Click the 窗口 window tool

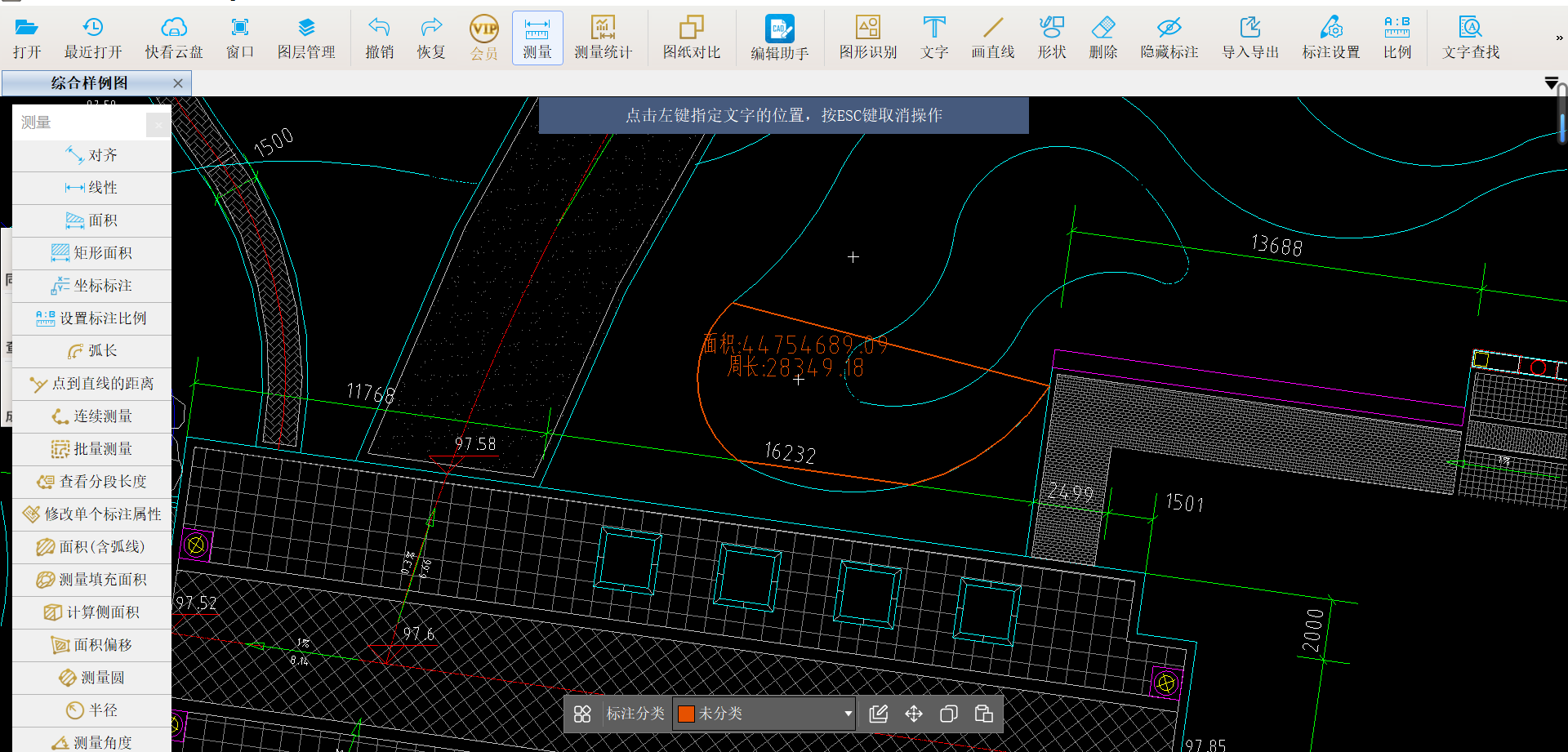coord(240,38)
